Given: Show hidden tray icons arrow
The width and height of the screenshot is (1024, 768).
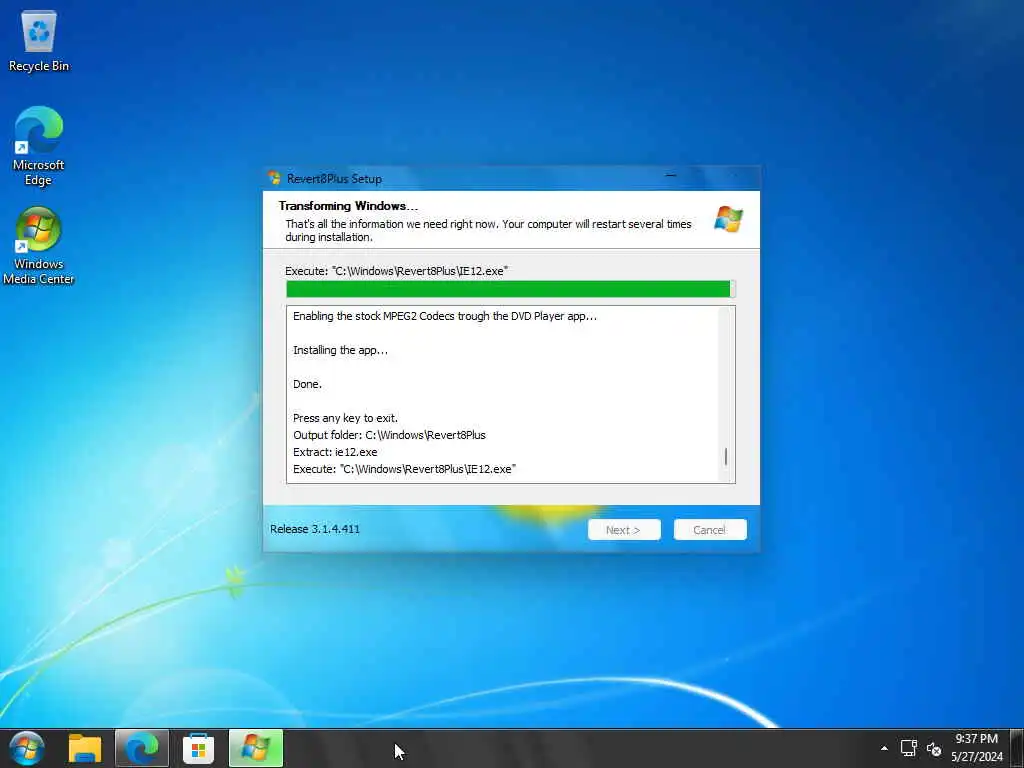Looking at the screenshot, I should (884, 748).
